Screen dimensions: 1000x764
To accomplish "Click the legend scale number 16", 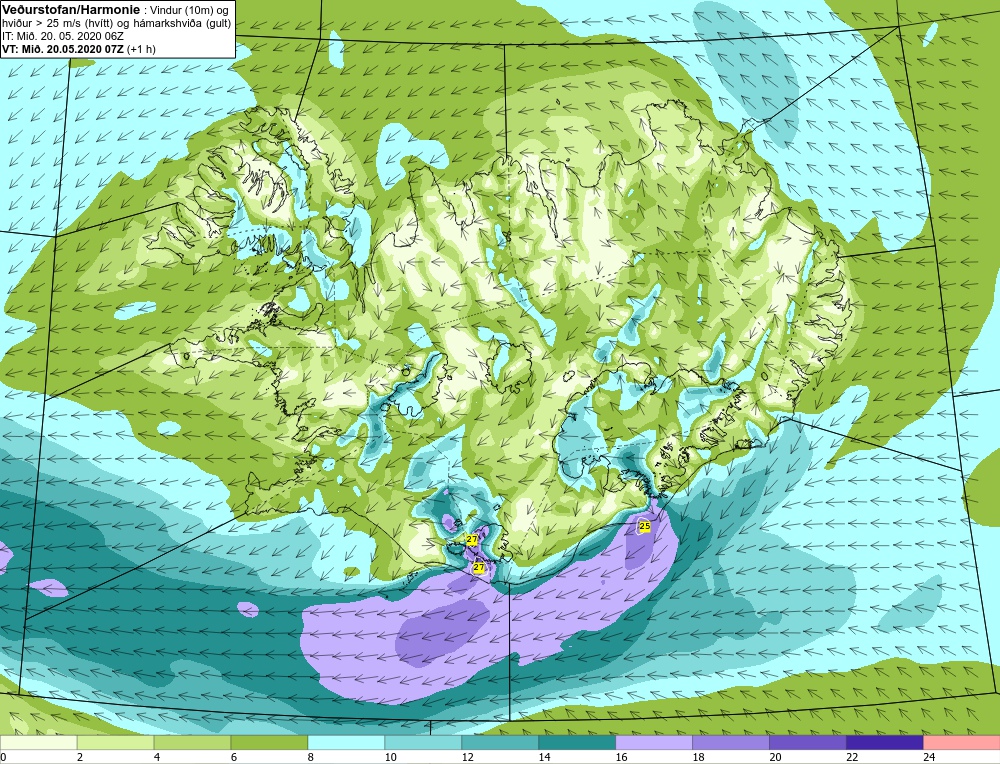I will coord(621,757).
